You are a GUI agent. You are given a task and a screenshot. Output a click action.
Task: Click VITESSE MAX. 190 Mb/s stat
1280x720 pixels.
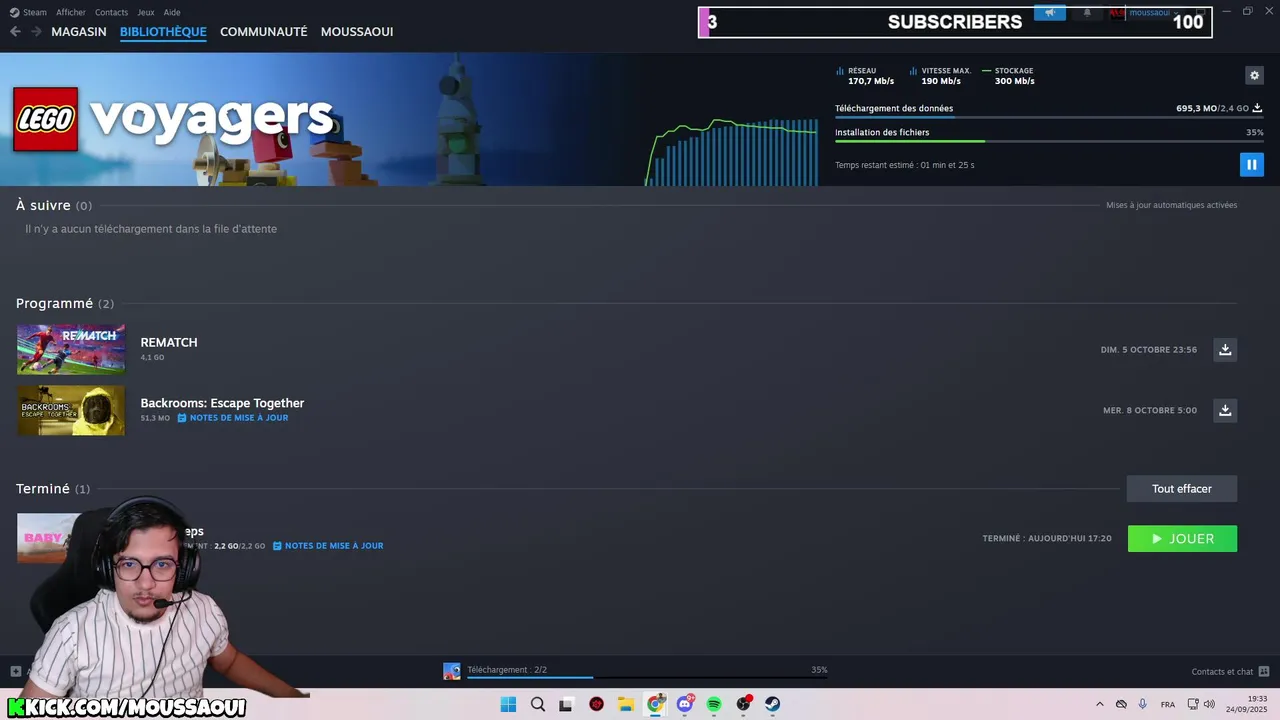pos(940,76)
